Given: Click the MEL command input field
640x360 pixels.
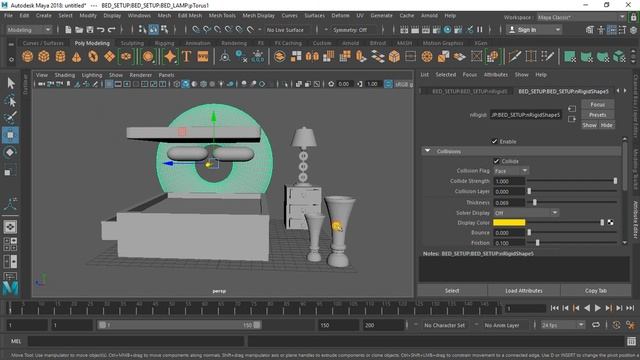Looking at the screenshot, I should 136,341.
